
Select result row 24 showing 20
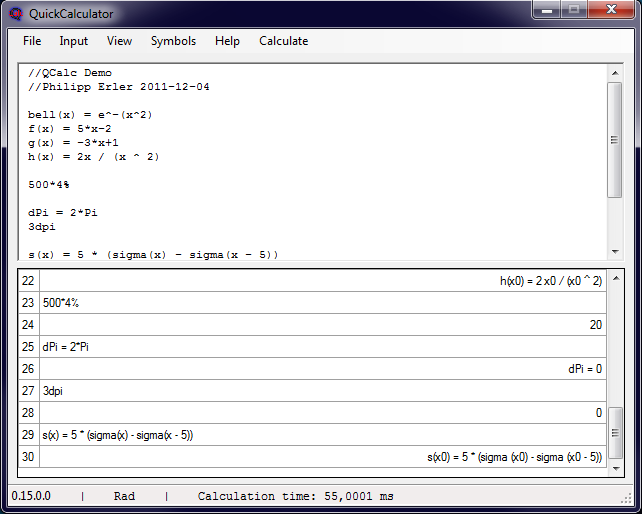click(323, 325)
